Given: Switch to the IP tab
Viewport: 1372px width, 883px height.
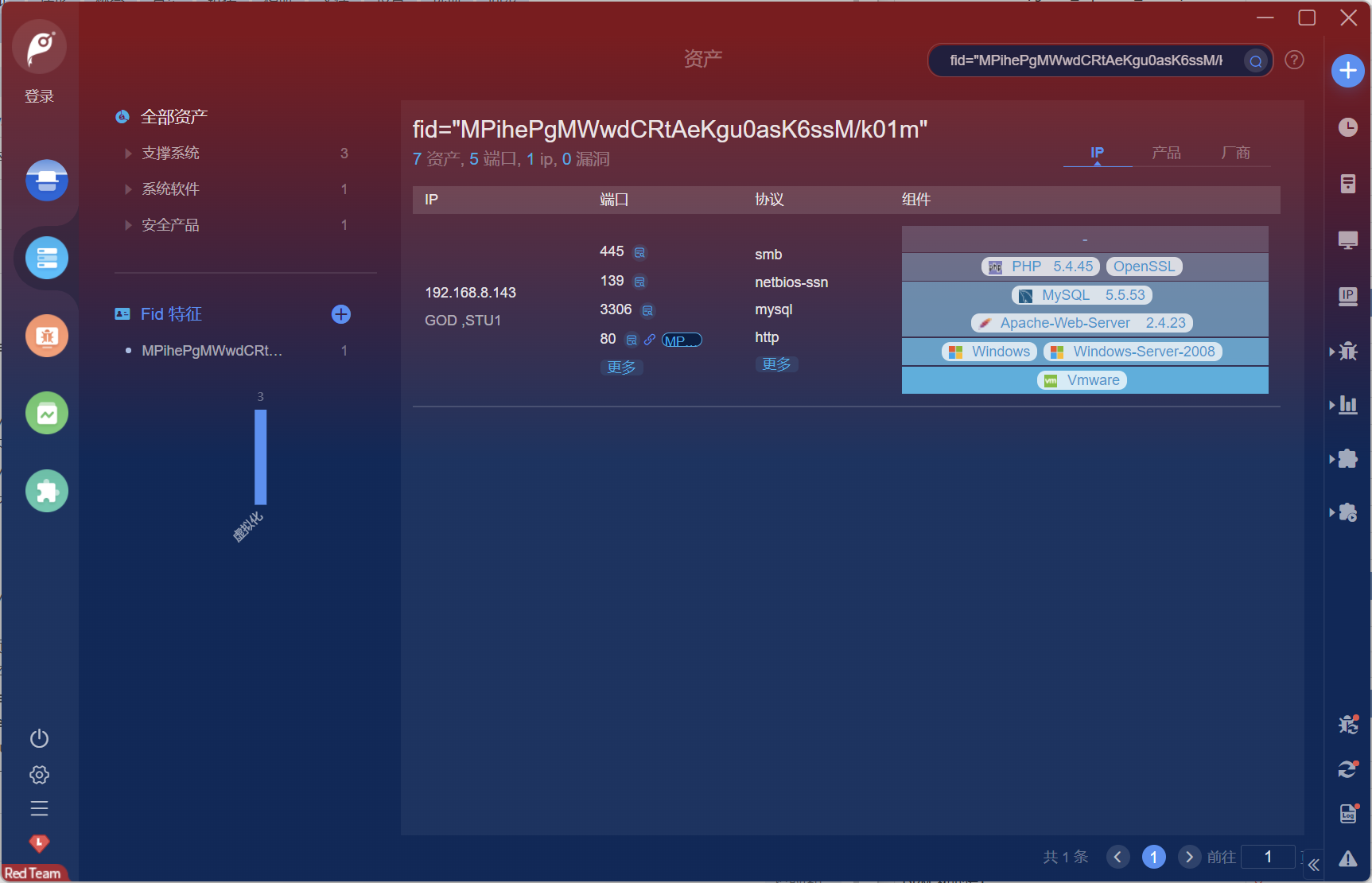Looking at the screenshot, I should (x=1097, y=153).
